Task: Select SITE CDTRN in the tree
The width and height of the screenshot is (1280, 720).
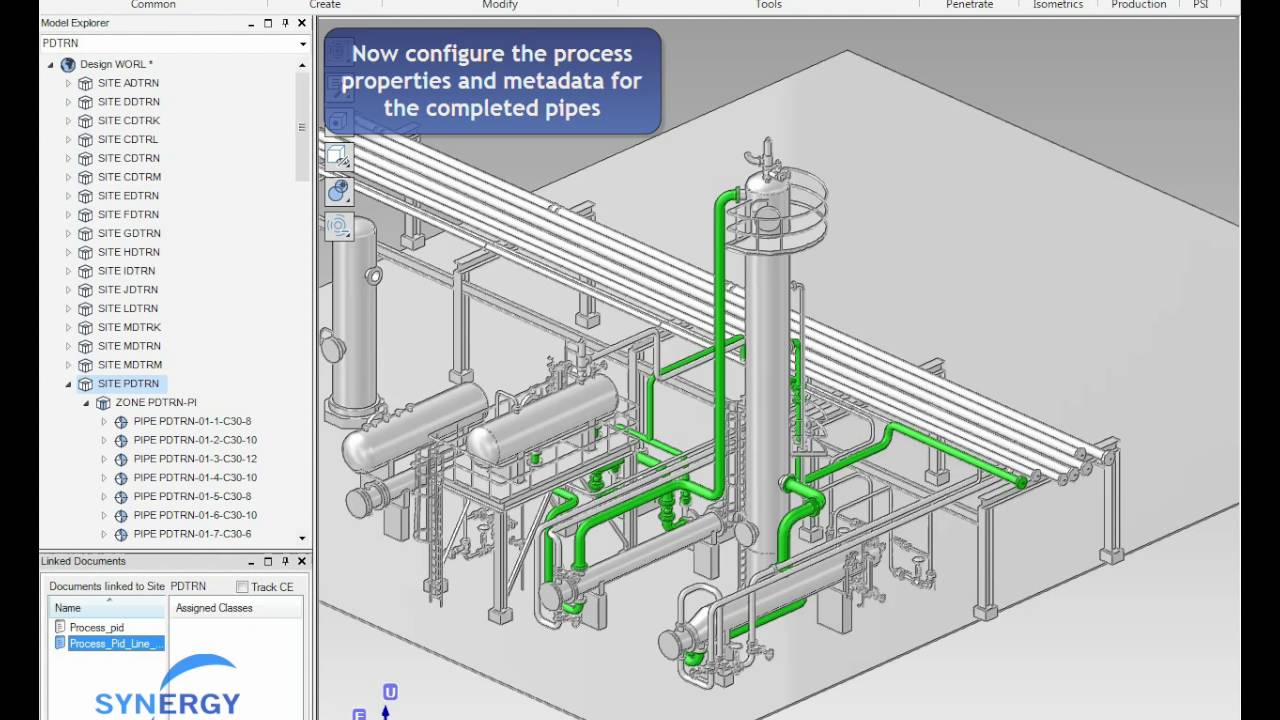Action: click(x=129, y=158)
